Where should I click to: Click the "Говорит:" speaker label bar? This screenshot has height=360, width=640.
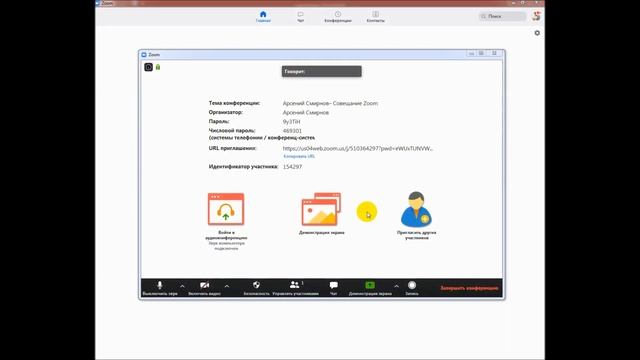click(322, 71)
